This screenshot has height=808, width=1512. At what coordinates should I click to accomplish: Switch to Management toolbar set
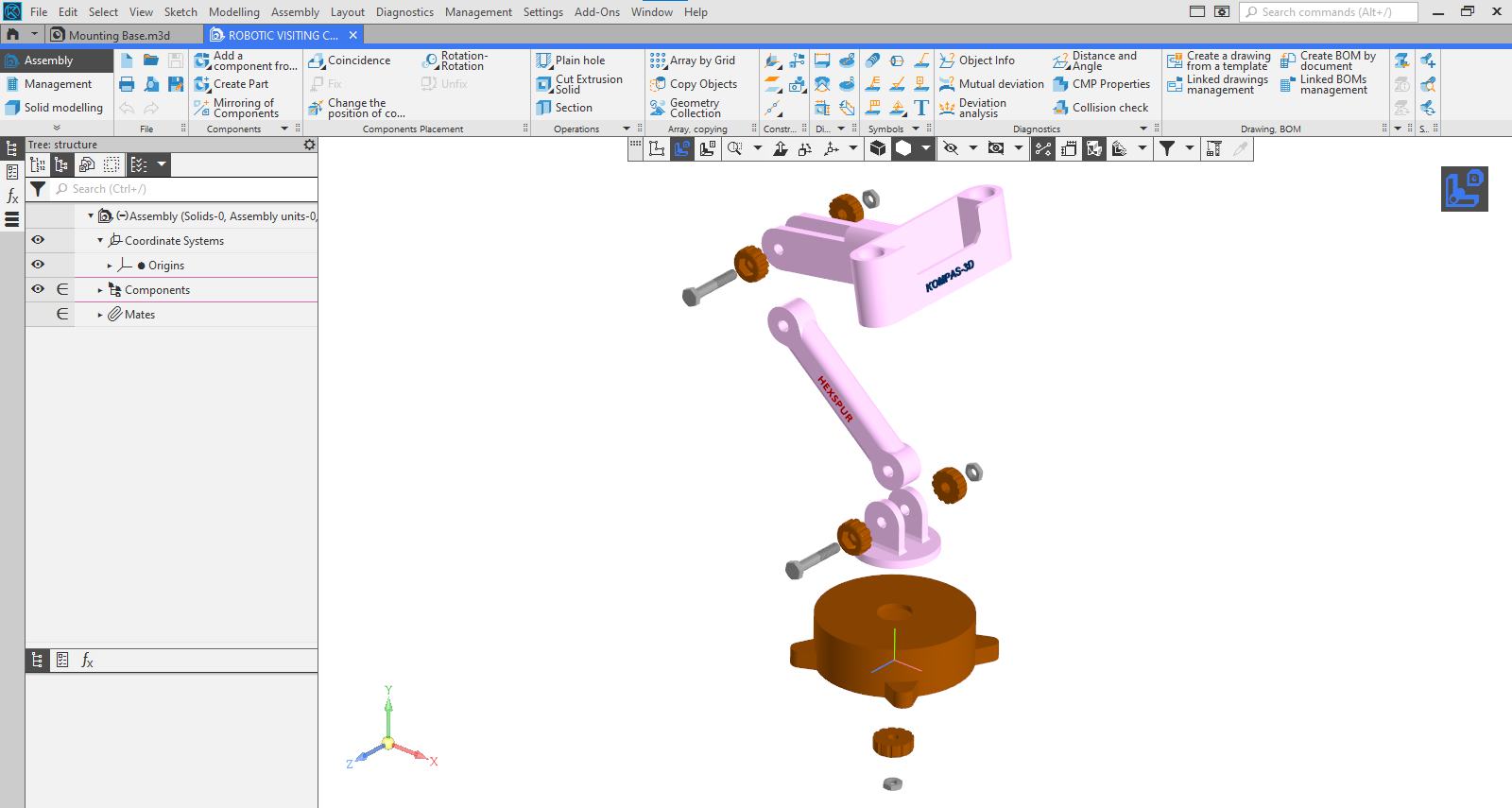[56, 84]
